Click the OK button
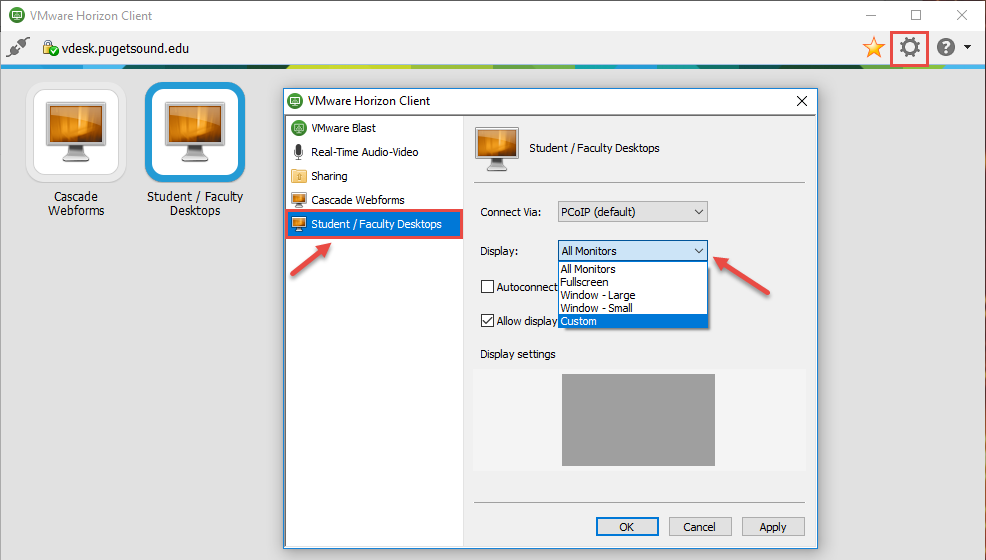The width and height of the screenshot is (986, 560). coord(627,527)
